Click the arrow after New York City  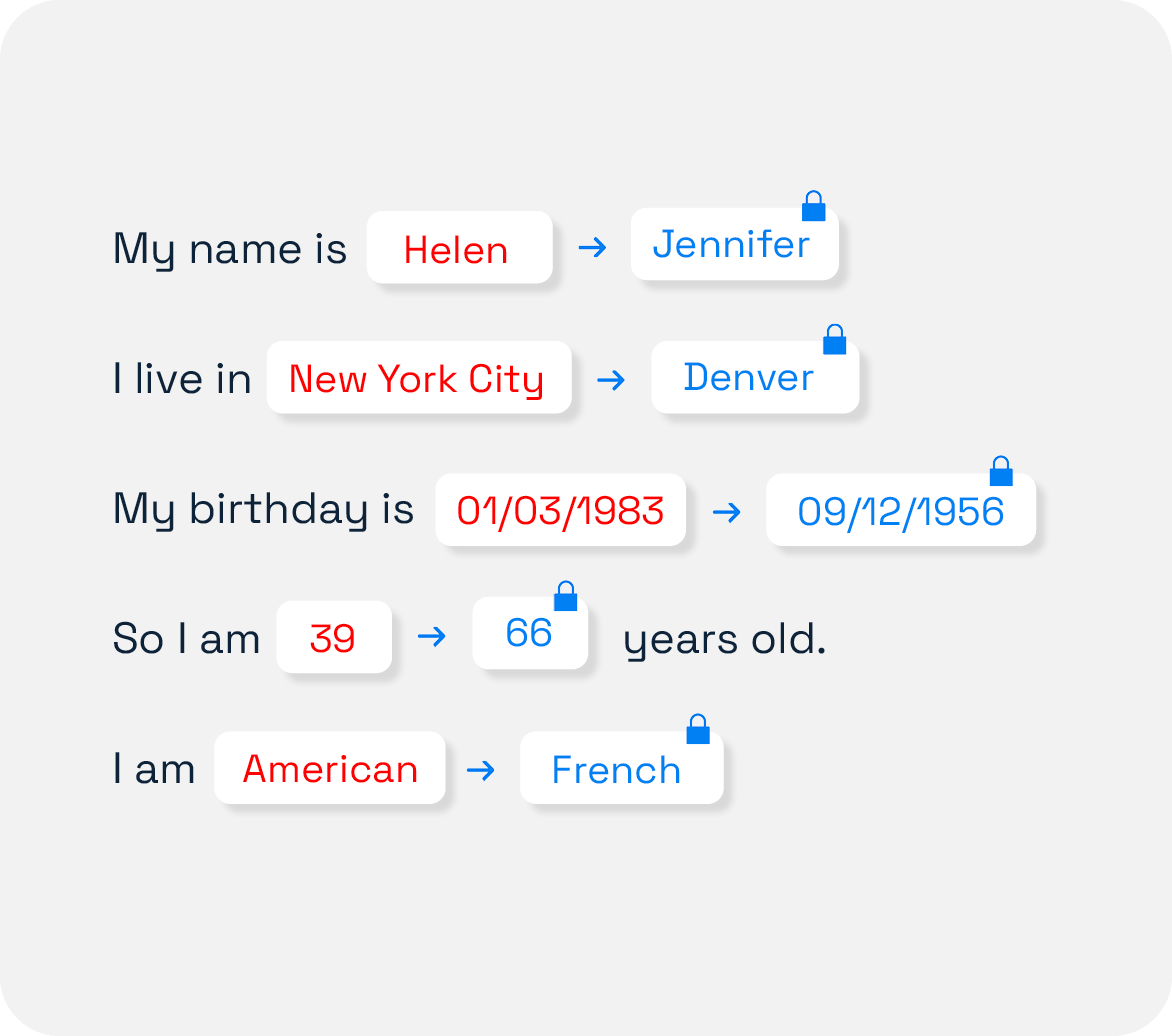point(611,380)
